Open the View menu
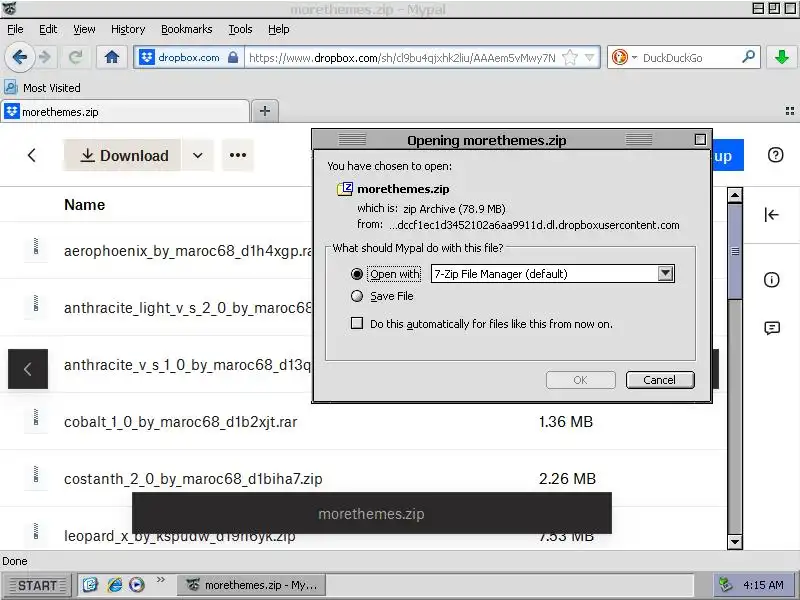Image resolution: width=800 pixels, height=600 pixels. pos(84,30)
